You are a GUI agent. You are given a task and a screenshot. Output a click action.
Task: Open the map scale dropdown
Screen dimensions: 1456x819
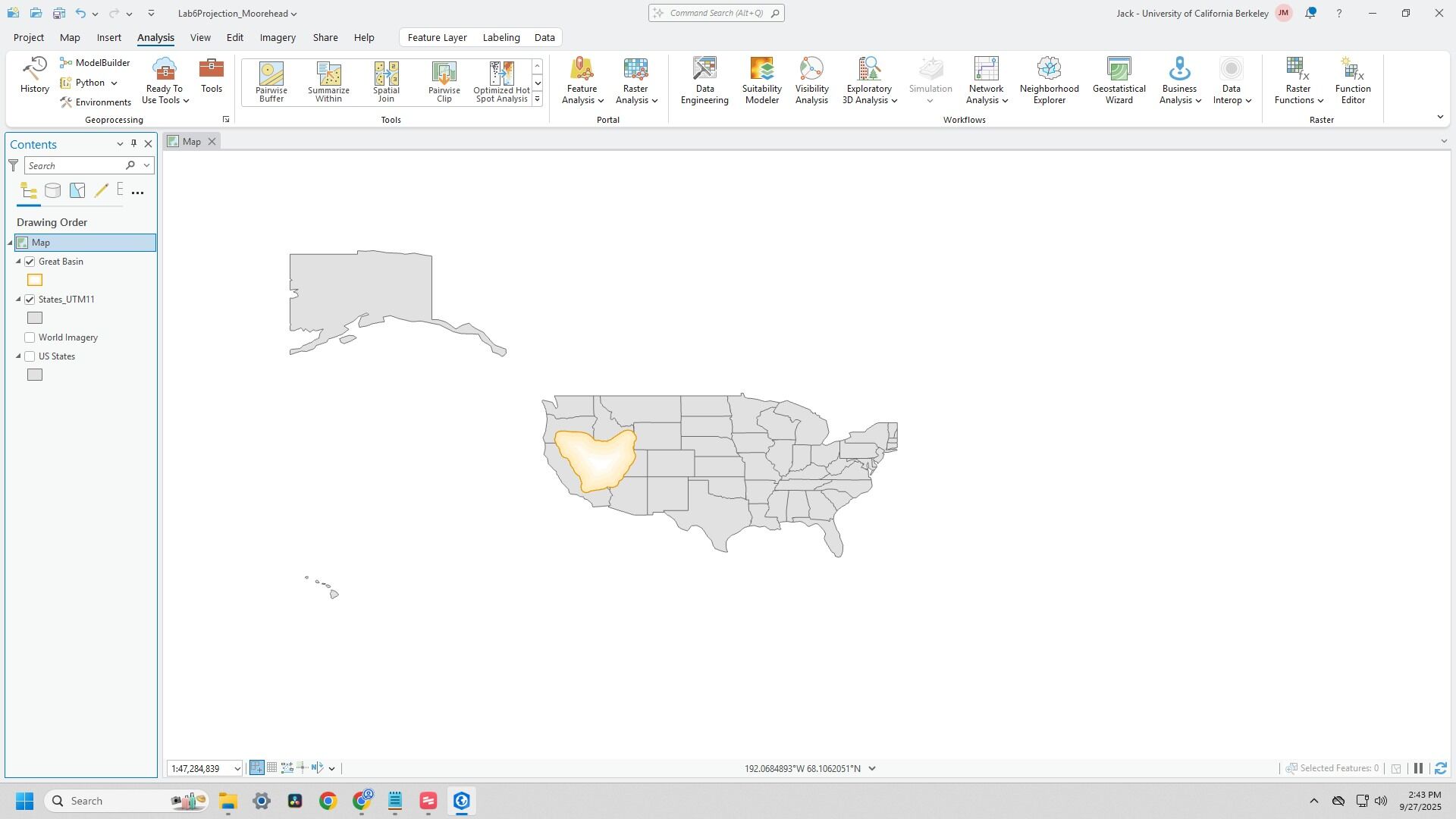237,769
